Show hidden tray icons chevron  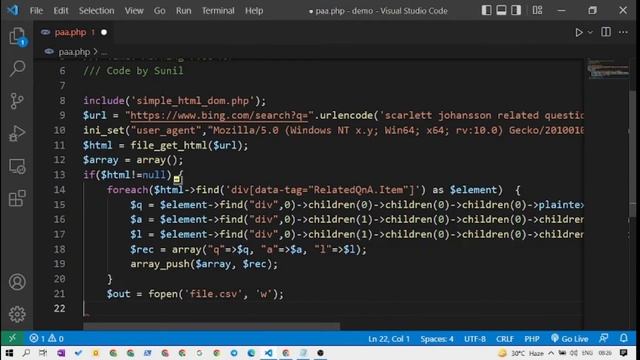click(551, 353)
